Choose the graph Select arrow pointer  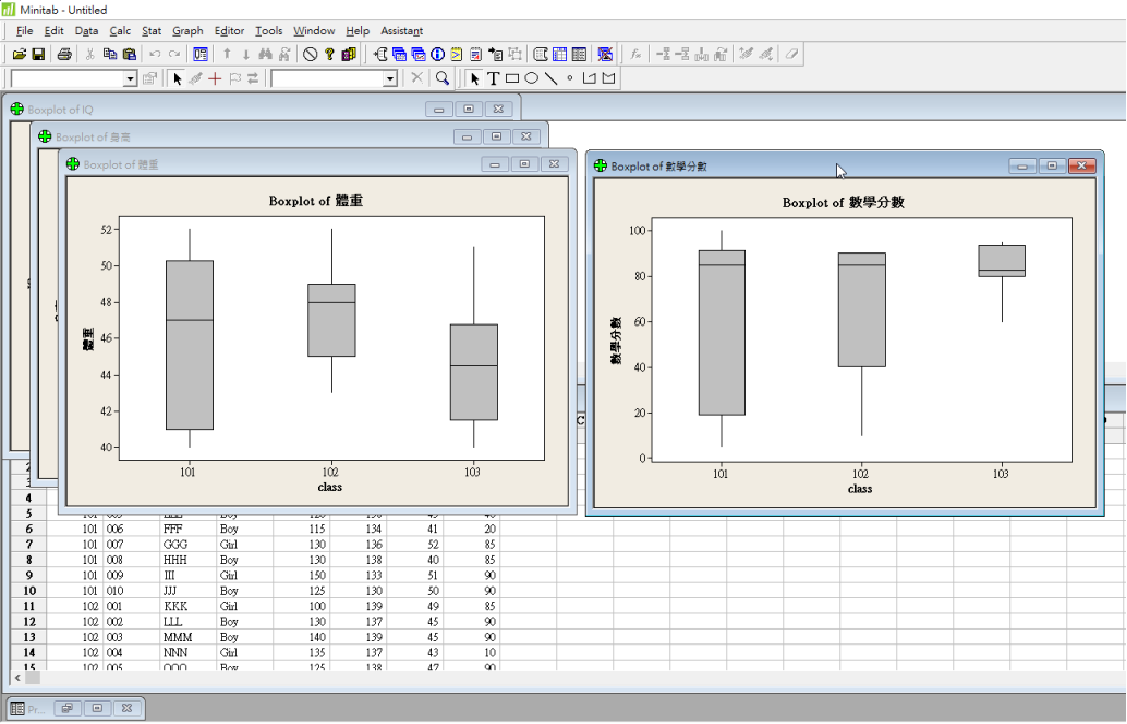coord(177,78)
